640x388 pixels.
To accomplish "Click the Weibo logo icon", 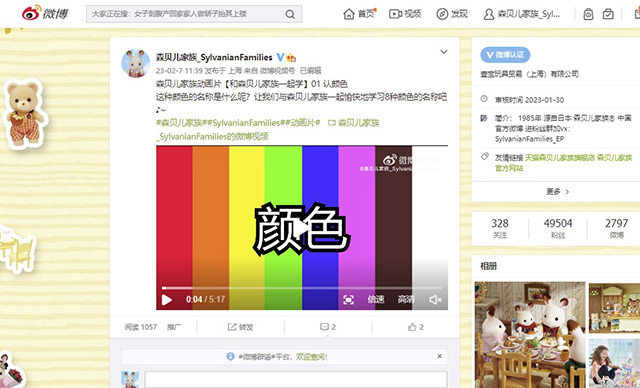I will click(x=32, y=13).
